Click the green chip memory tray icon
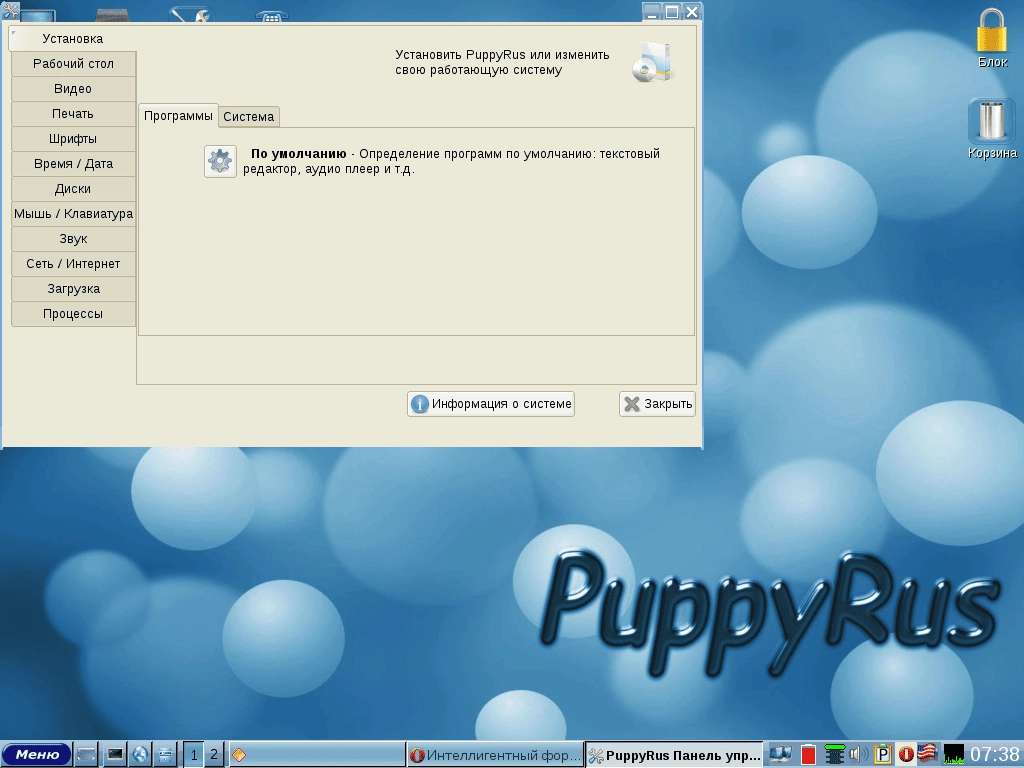Viewport: 1024px width, 768px height. tap(835, 754)
